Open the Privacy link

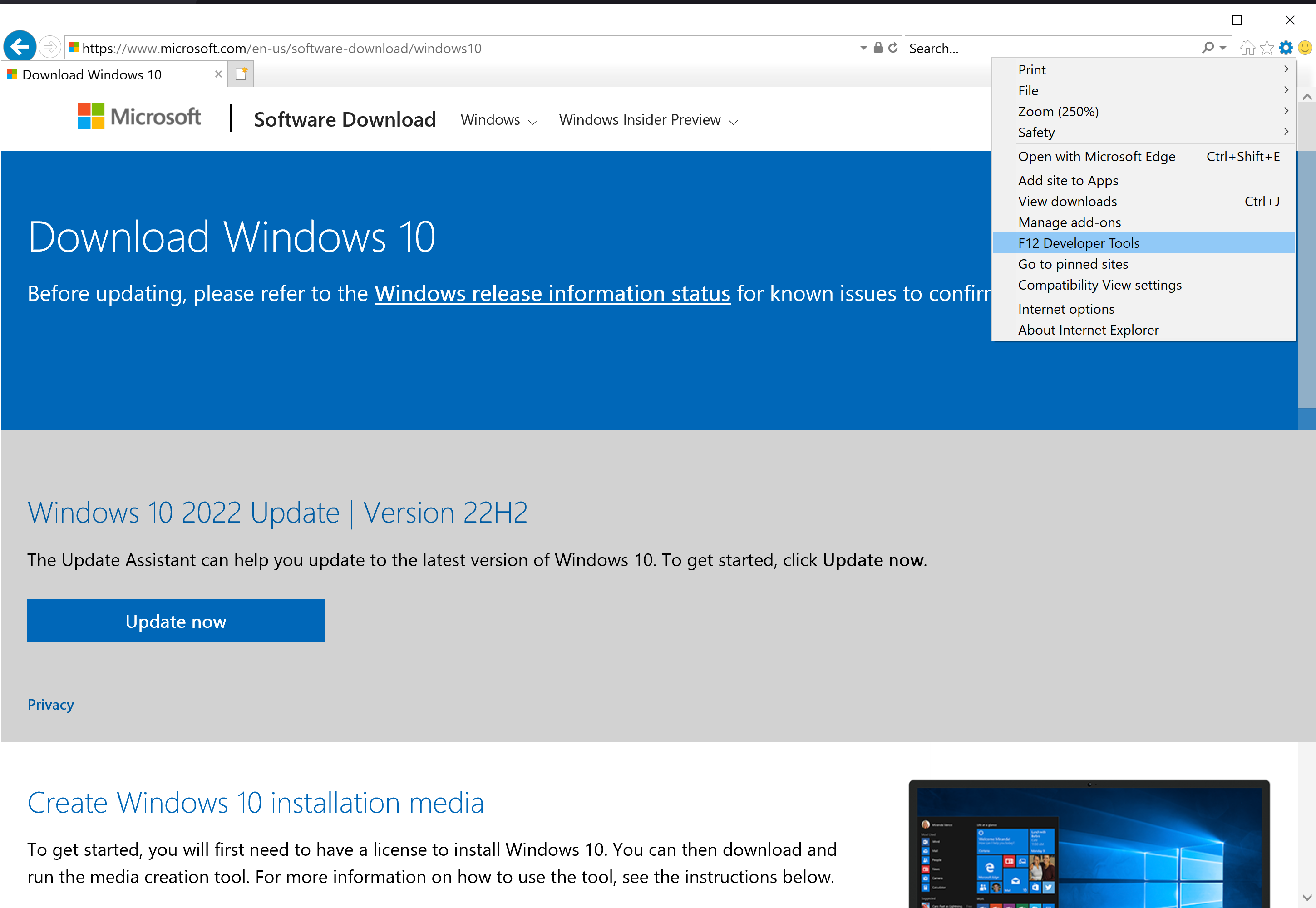tap(51, 704)
